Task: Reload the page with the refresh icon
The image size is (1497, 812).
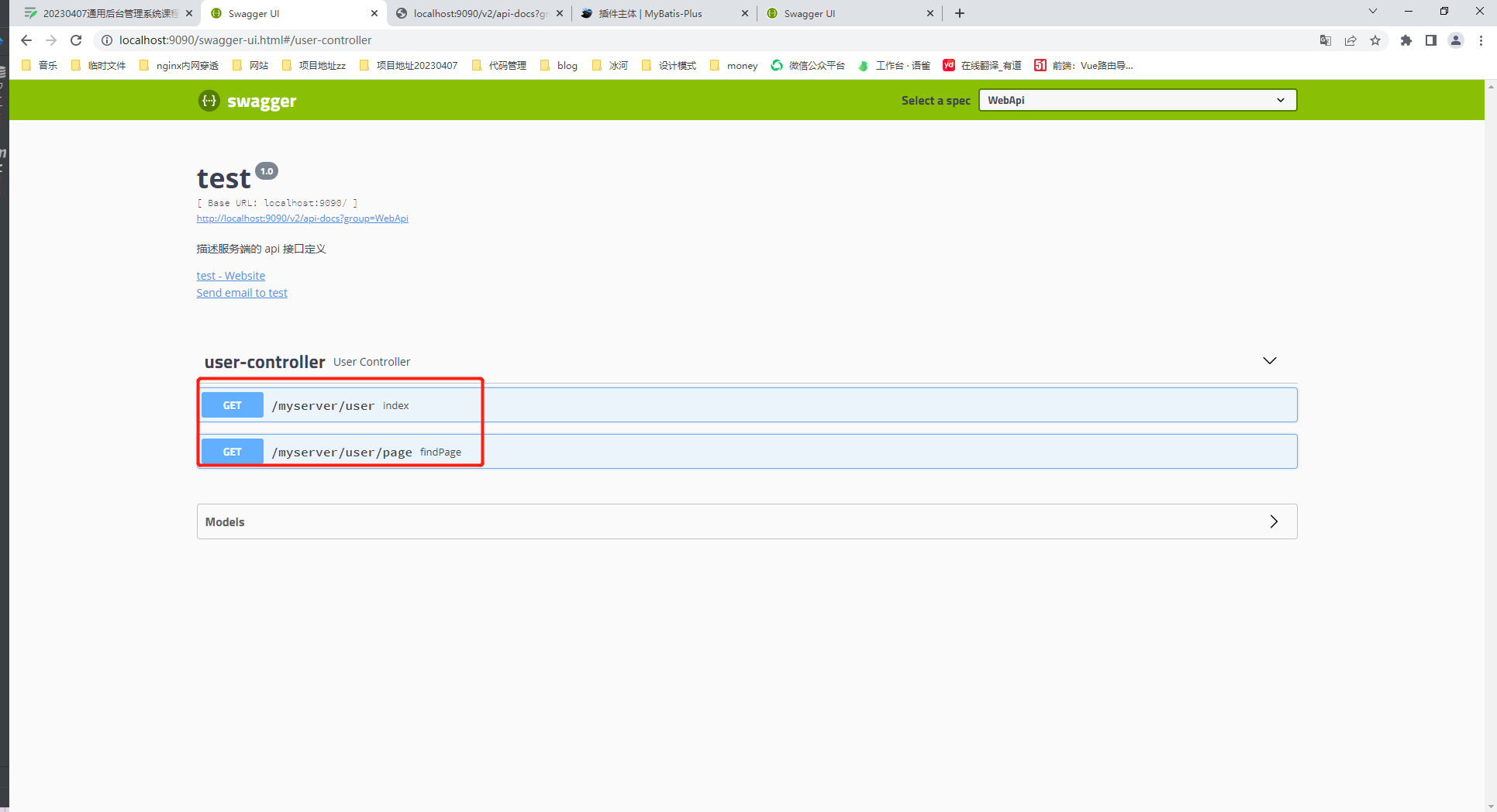Action: [76, 40]
